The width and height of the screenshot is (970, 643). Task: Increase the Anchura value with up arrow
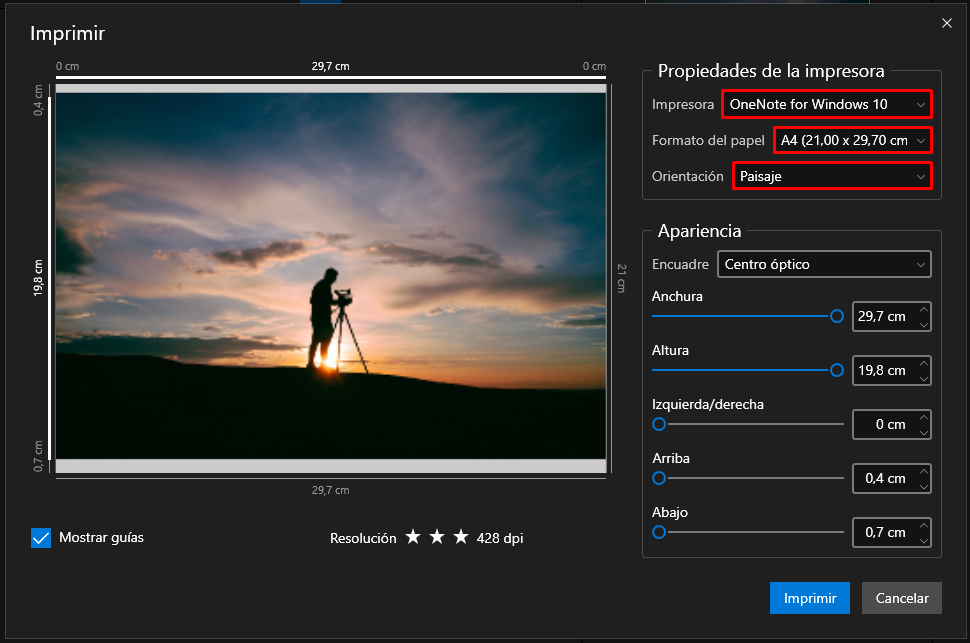923,309
